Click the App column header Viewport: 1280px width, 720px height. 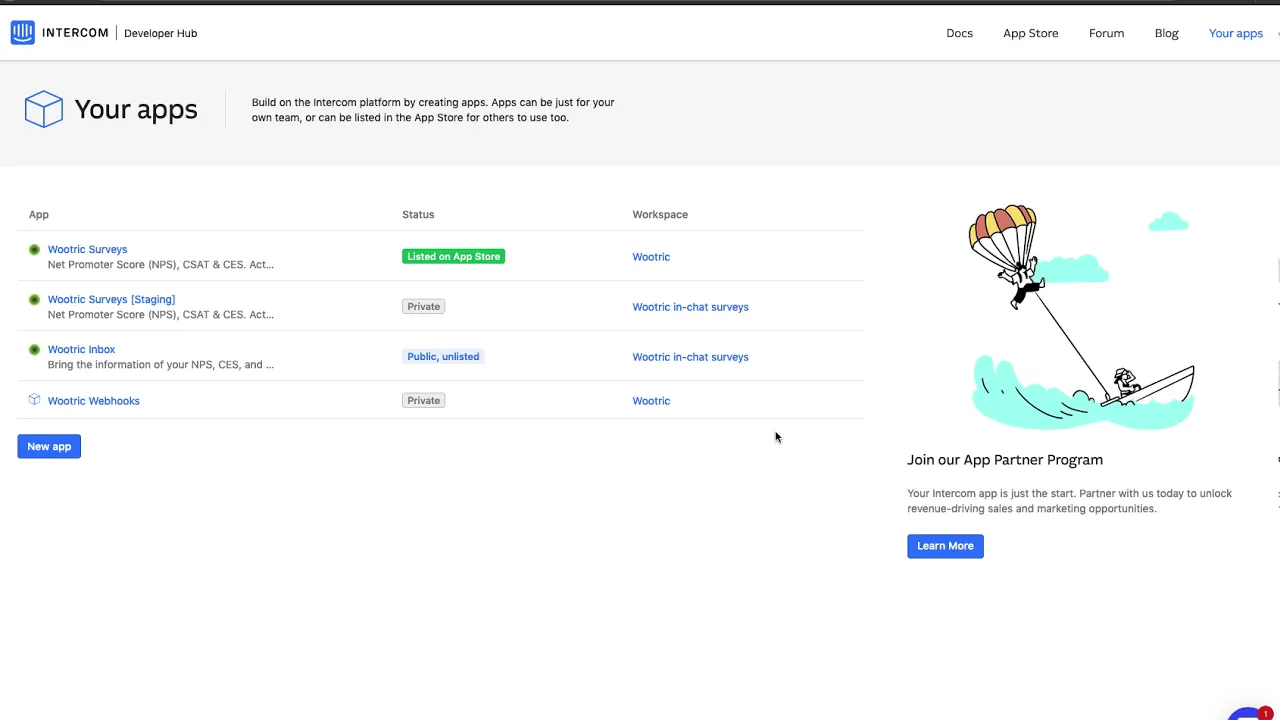coord(38,214)
